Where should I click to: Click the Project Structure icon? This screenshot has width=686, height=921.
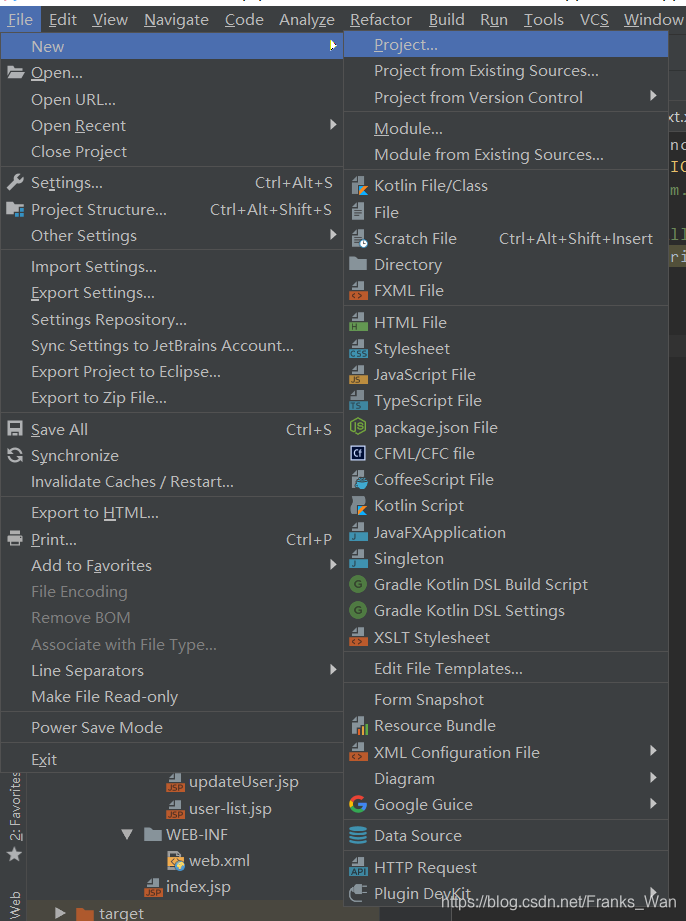[15, 209]
